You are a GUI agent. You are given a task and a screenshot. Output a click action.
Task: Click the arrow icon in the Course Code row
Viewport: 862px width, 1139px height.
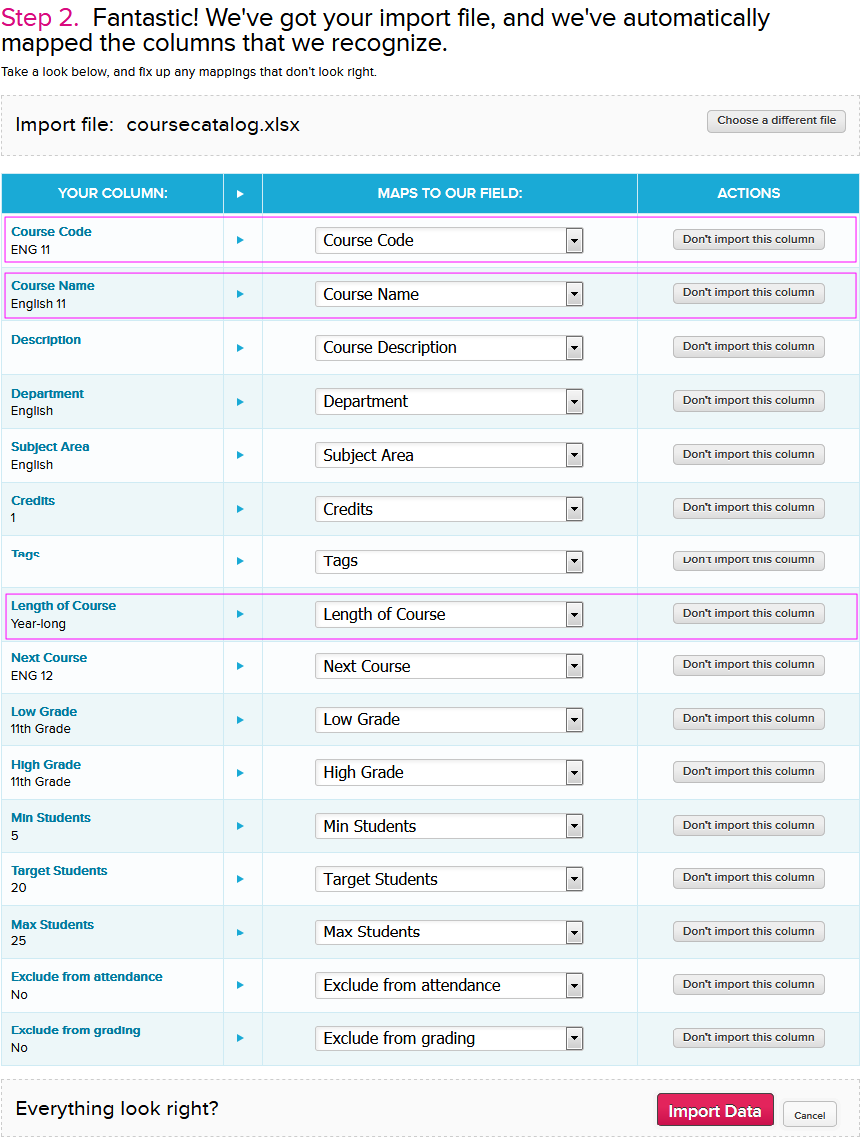[240, 240]
